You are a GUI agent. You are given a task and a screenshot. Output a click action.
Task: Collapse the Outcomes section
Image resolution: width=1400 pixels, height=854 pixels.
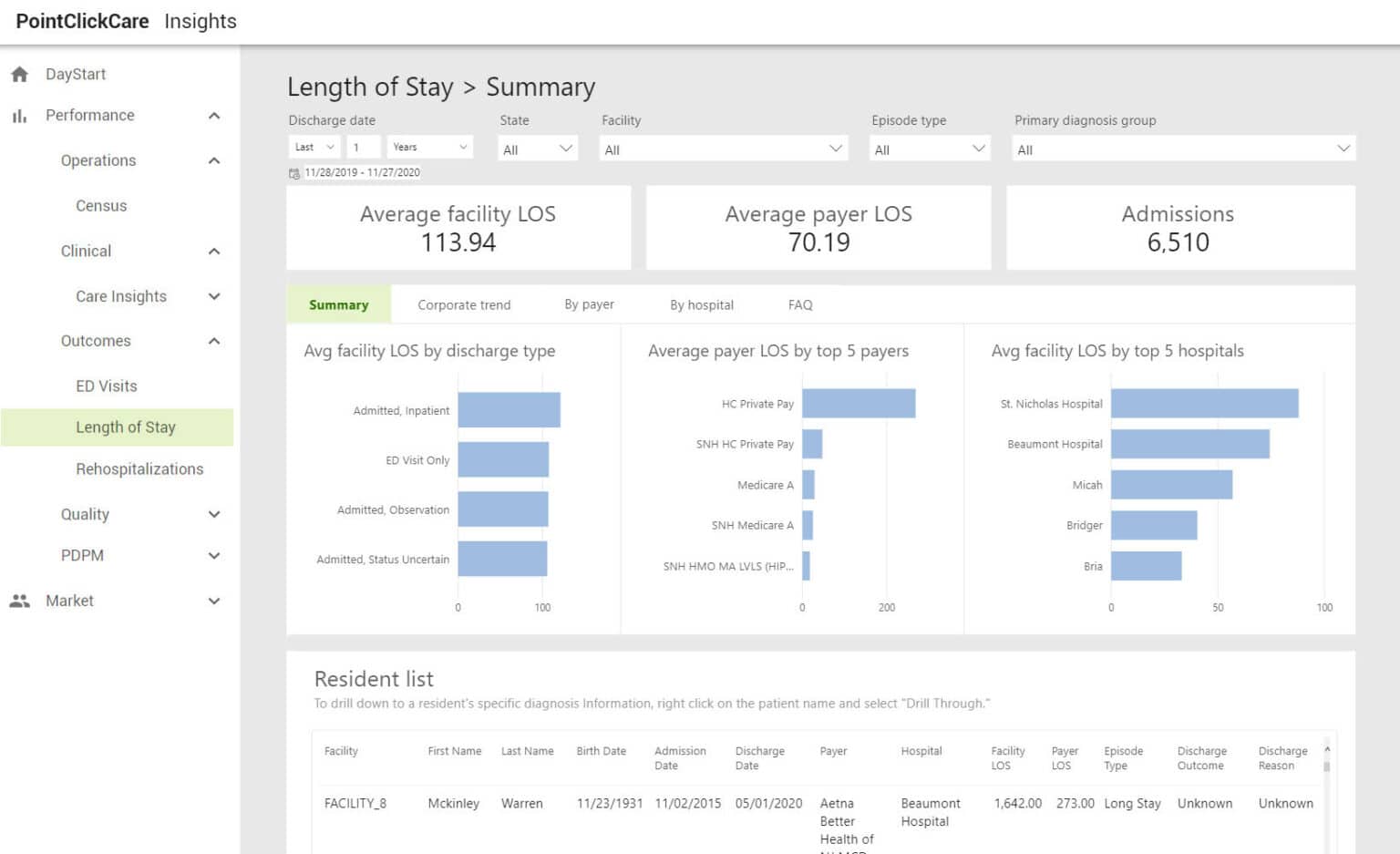tap(214, 341)
